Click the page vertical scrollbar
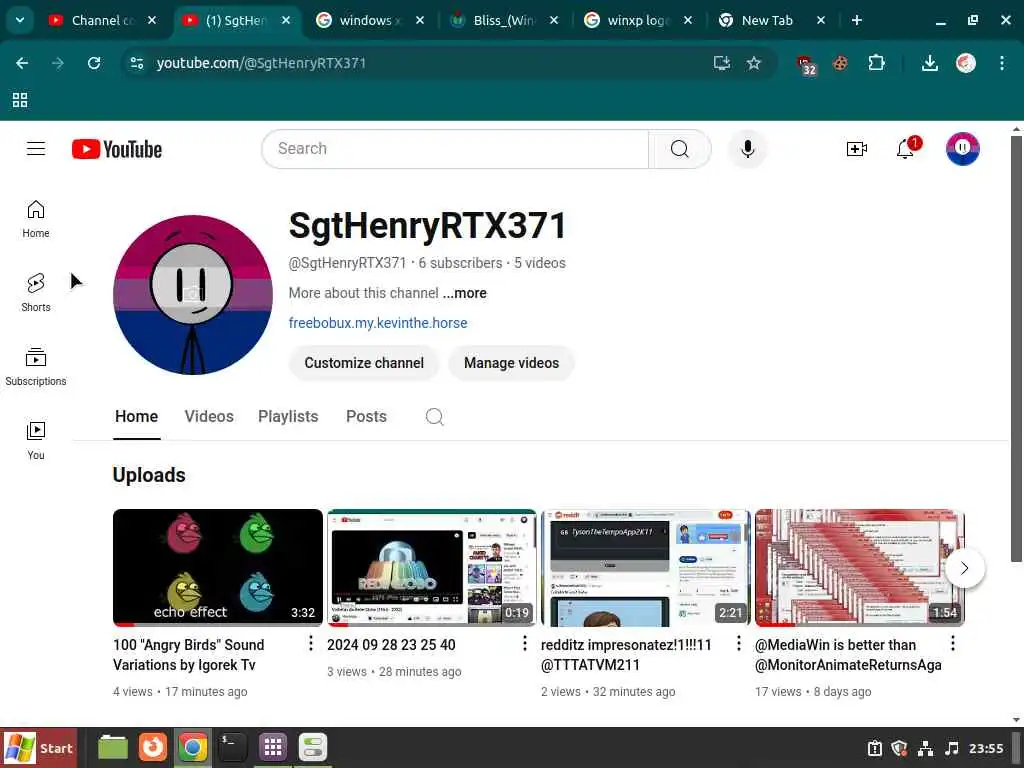 click(x=1016, y=348)
